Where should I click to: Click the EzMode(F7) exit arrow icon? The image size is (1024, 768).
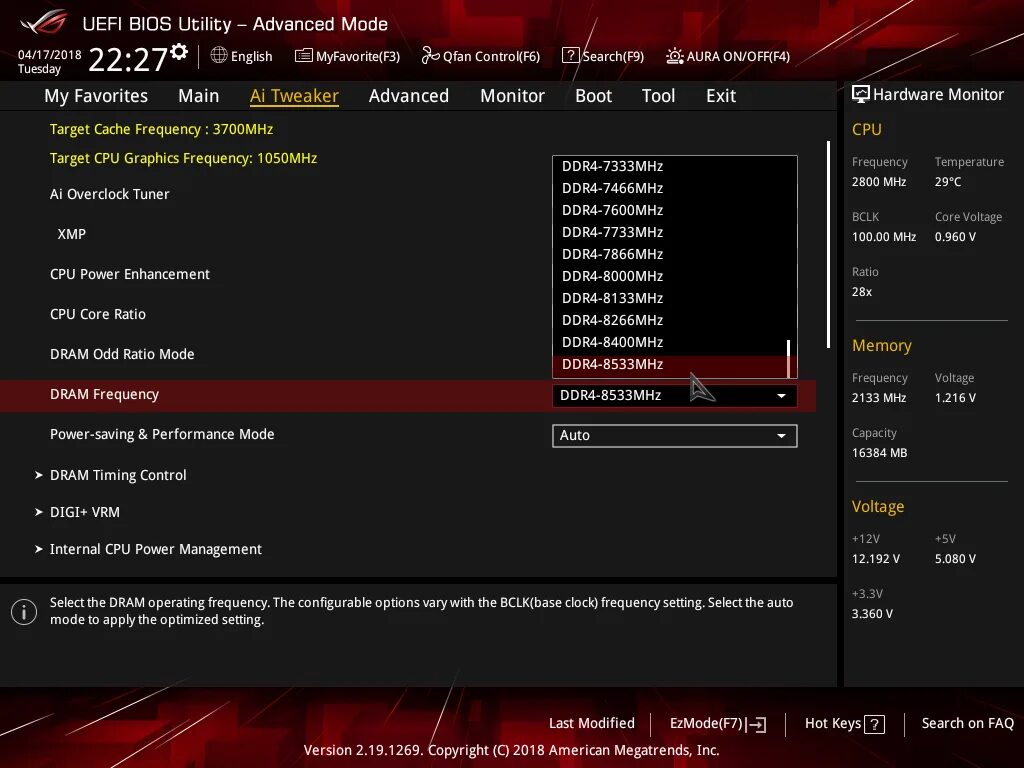756,724
